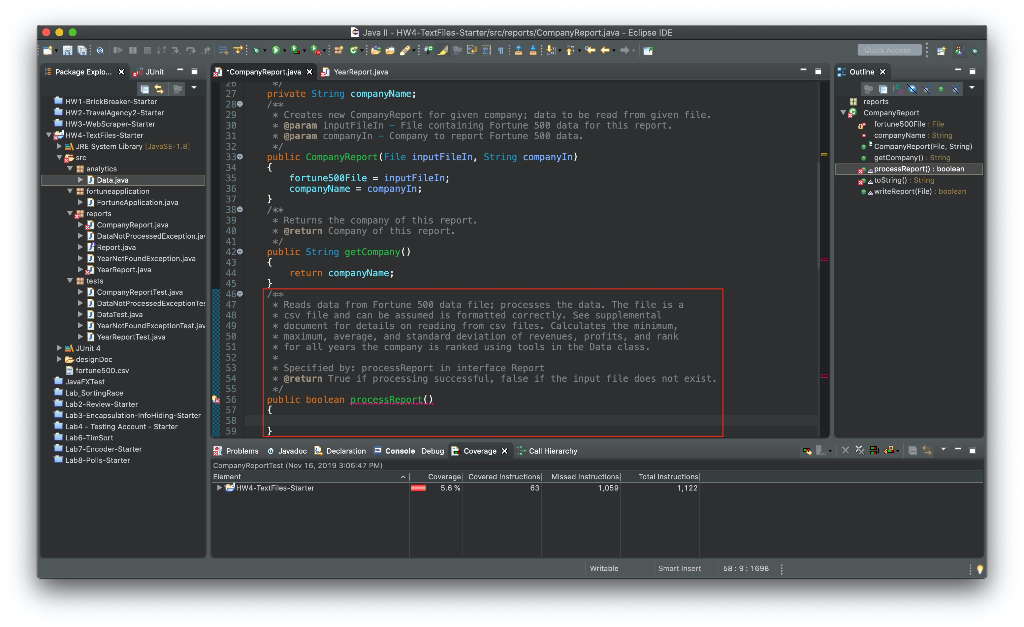Image resolution: width=1024 pixels, height=627 pixels.
Task: Click Collapse All icon in Package Explorer
Action: tap(144, 89)
